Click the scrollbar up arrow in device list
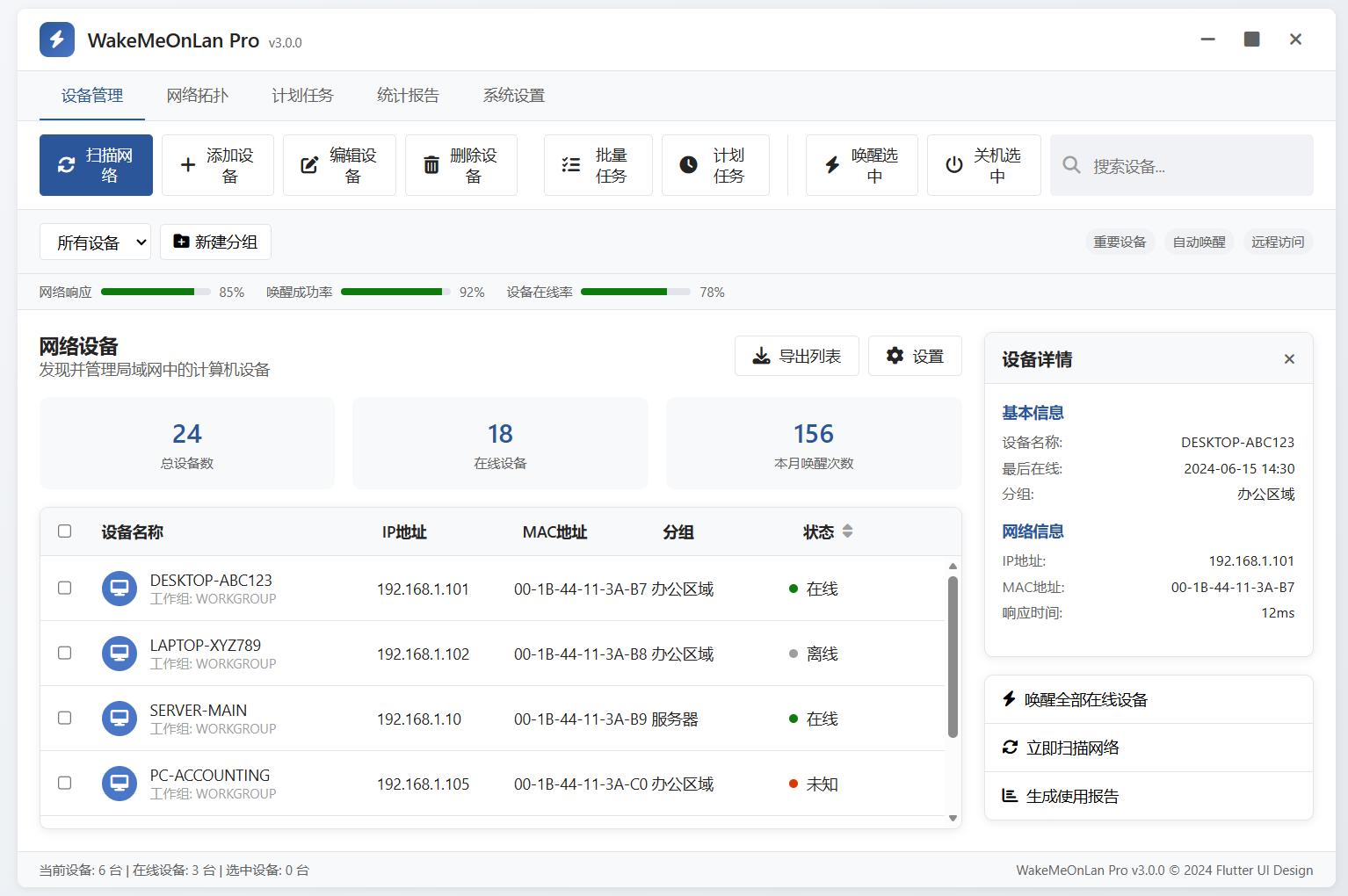The image size is (1348, 896). click(953, 566)
